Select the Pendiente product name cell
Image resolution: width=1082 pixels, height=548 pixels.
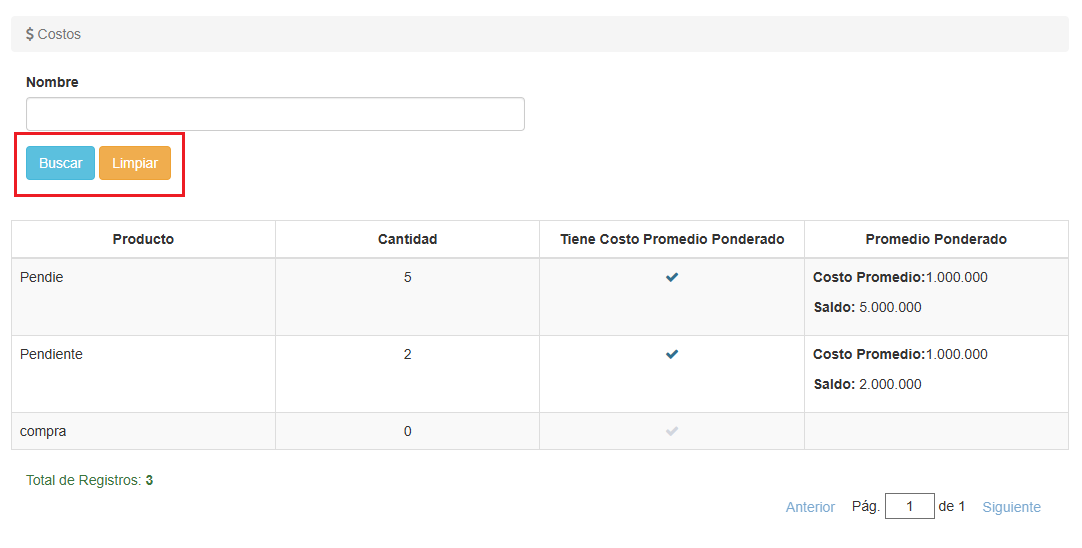click(51, 354)
